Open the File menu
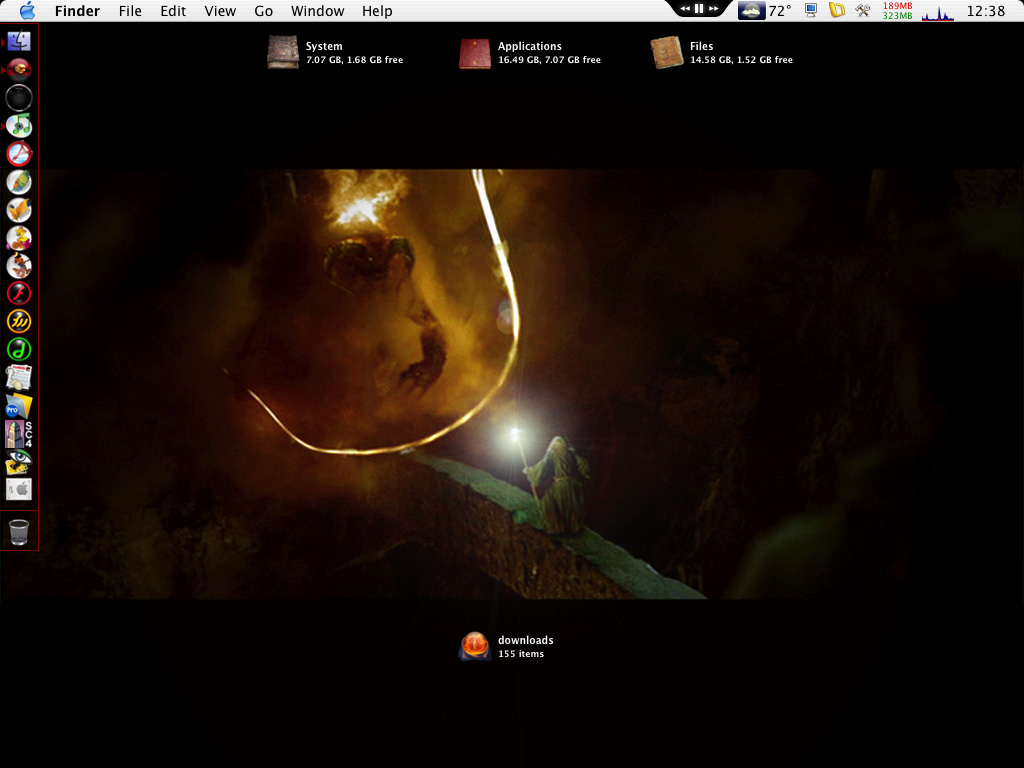This screenshot has height=768, width=1024. (130, 11)
